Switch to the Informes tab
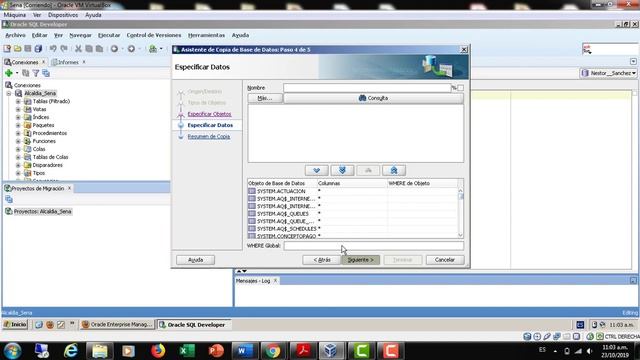 tap(68, 62)
